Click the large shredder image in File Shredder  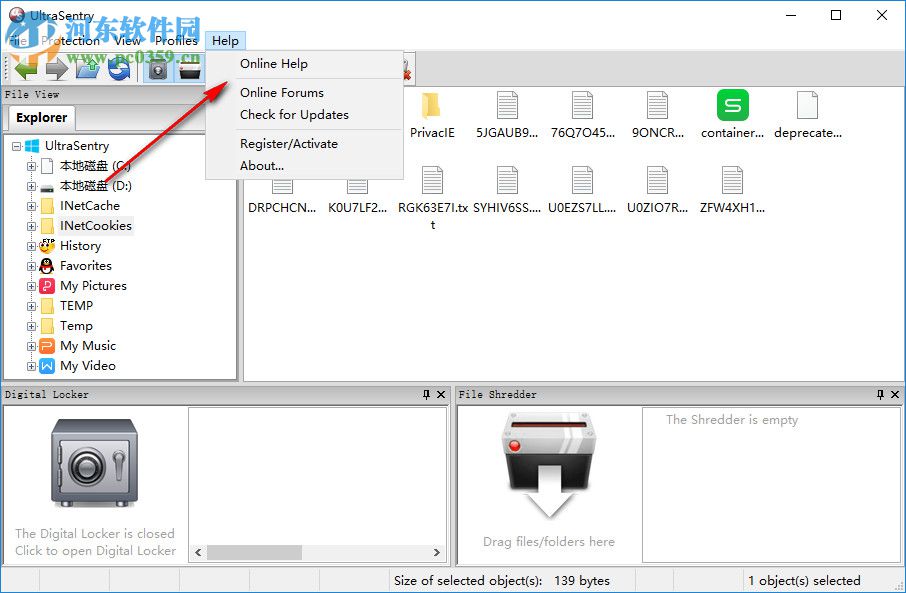point(549,464)
